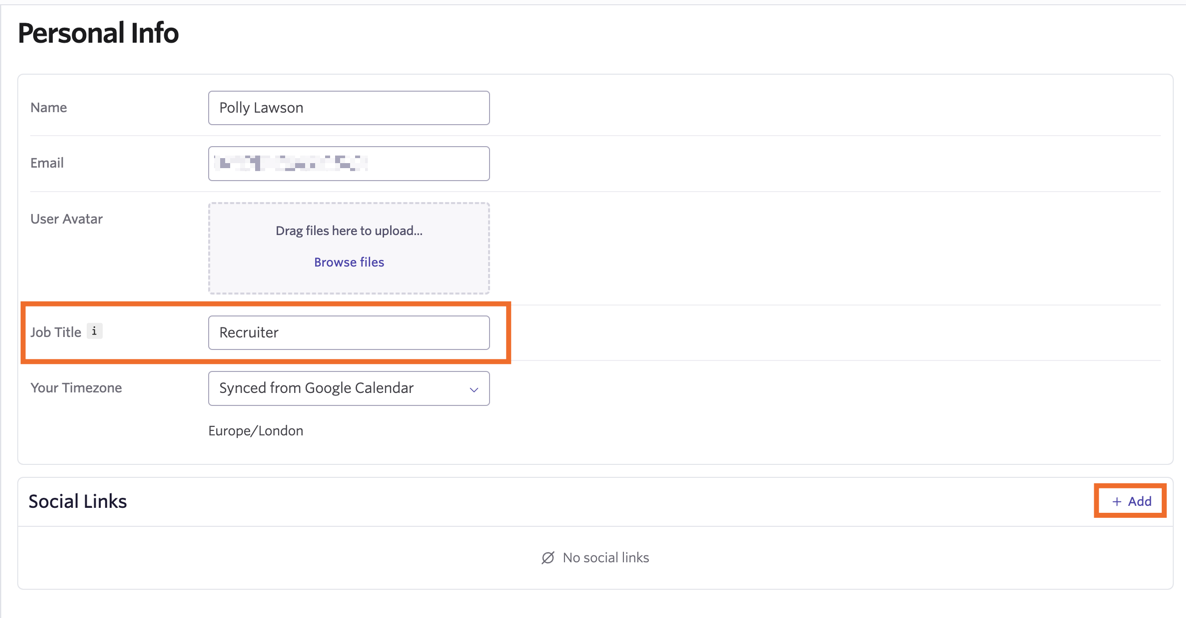Image resolution: width=1186 pixels, height=618 pixels.
Task: Add a new social link
Action: coord(1131,501)
